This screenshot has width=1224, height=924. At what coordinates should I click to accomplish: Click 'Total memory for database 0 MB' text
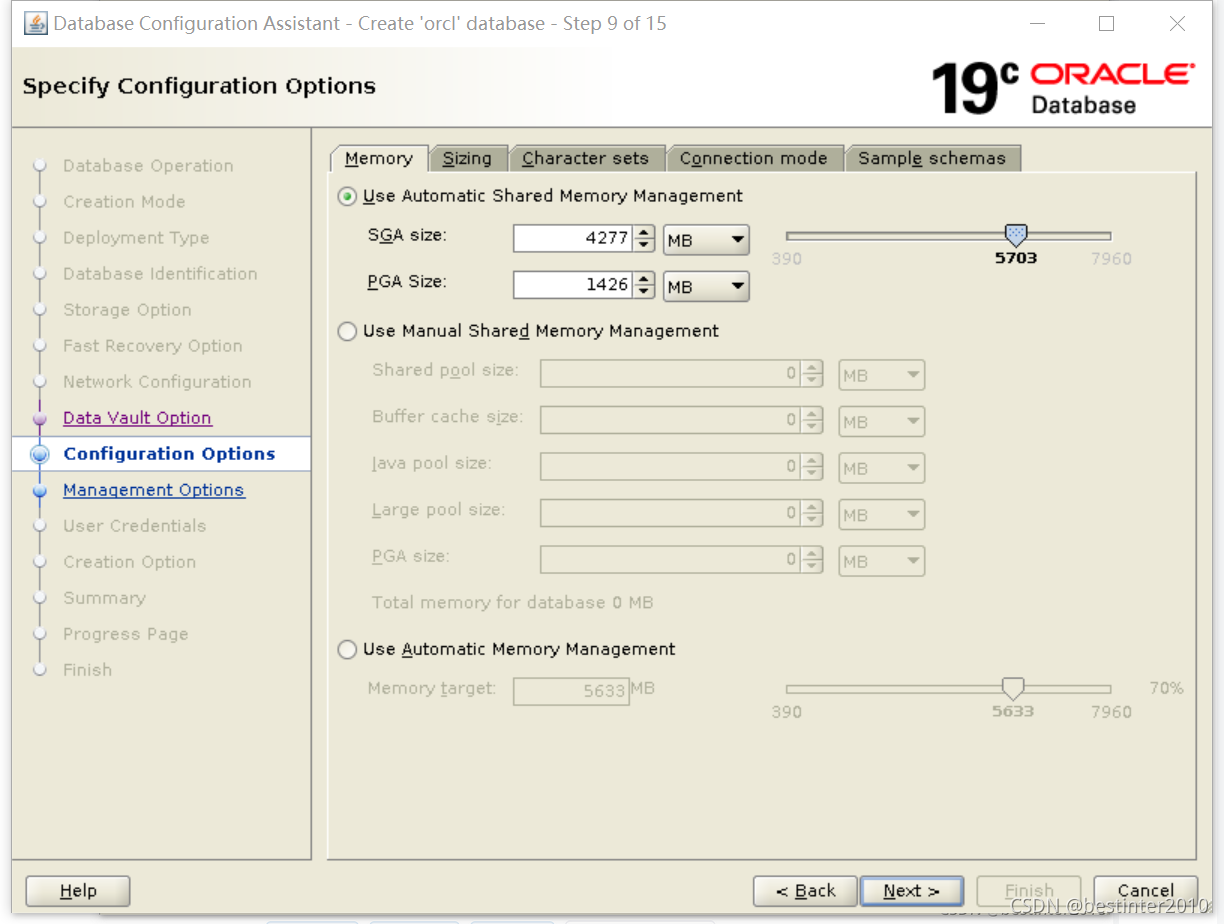(x=512, y=603)
